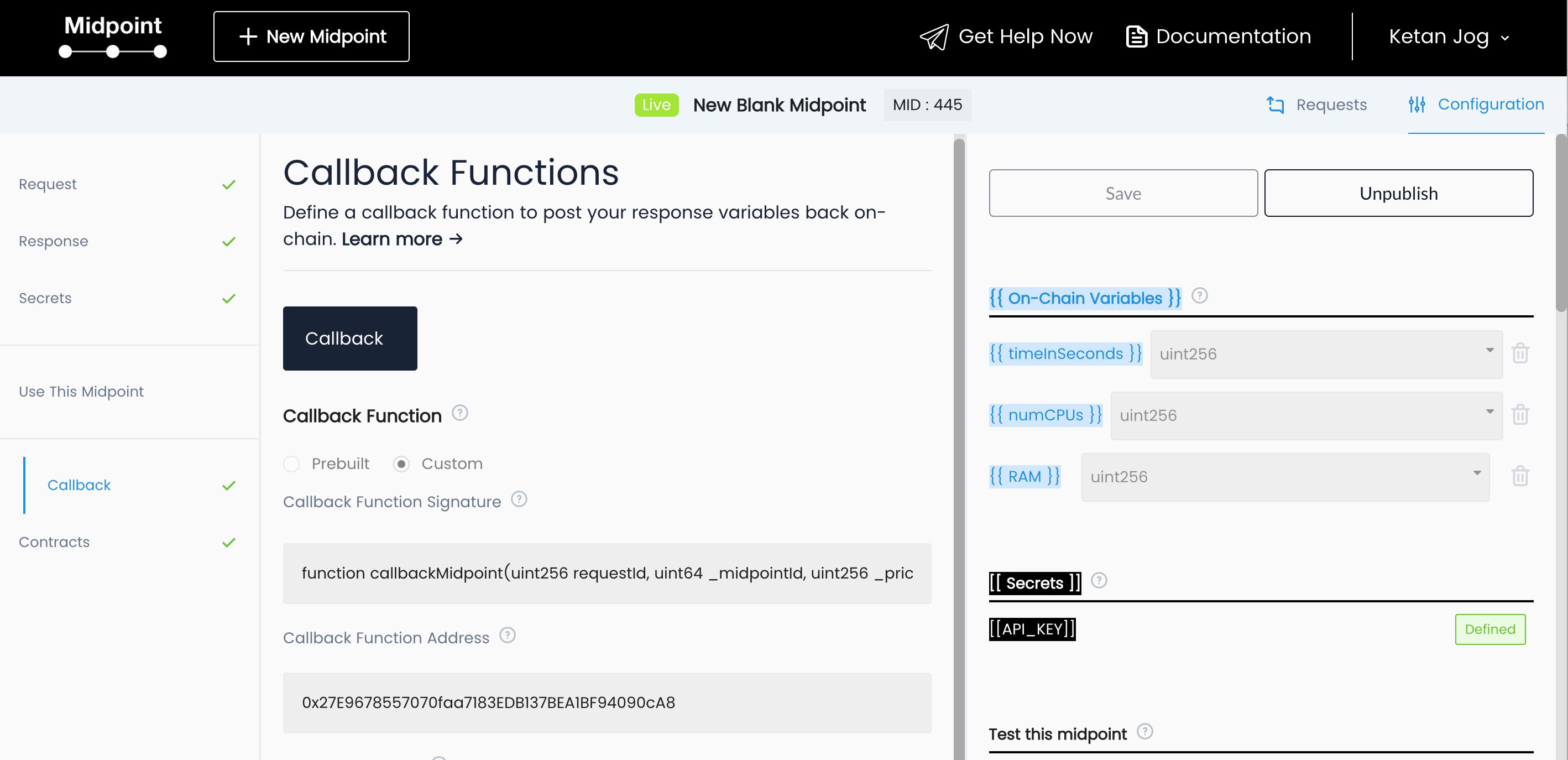Delete the timeInSeconds variable
Viewport: 1568px width, 760px height.
[x=1520, y=353]
